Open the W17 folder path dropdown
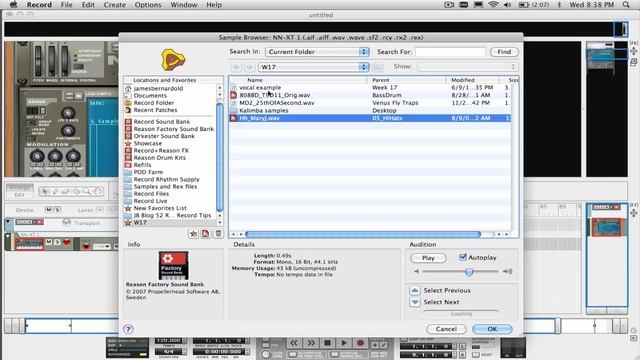Screen dimensions: 640x360 (x=314, y=67)
